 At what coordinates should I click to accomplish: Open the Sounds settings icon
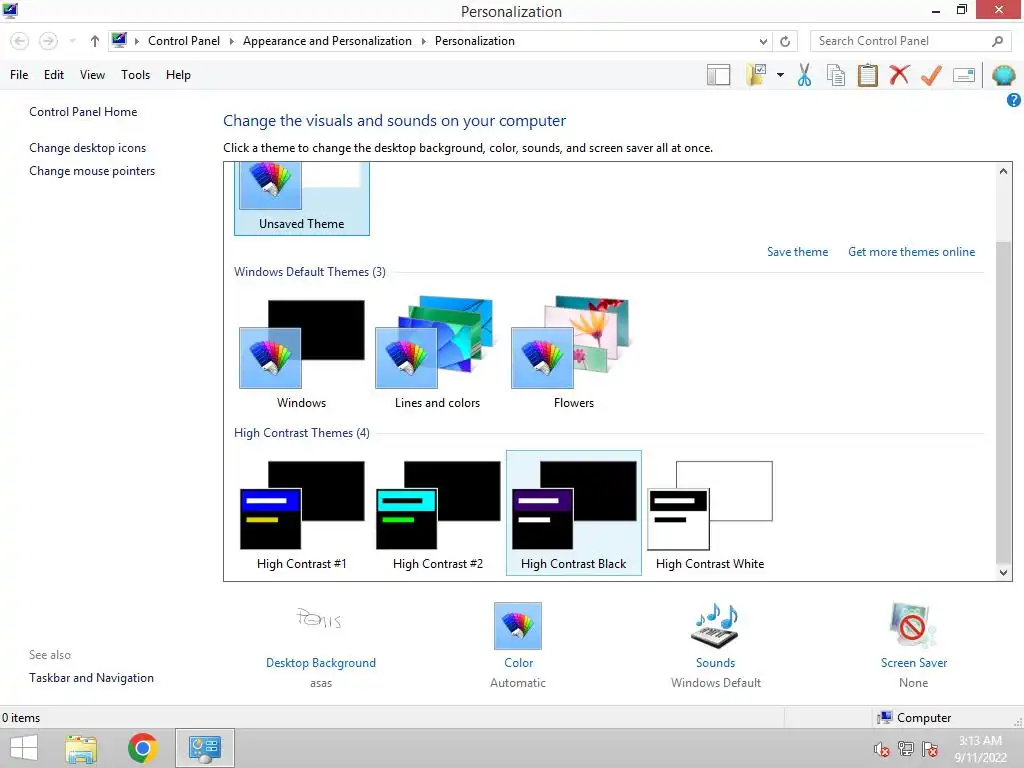pos(715,626)
